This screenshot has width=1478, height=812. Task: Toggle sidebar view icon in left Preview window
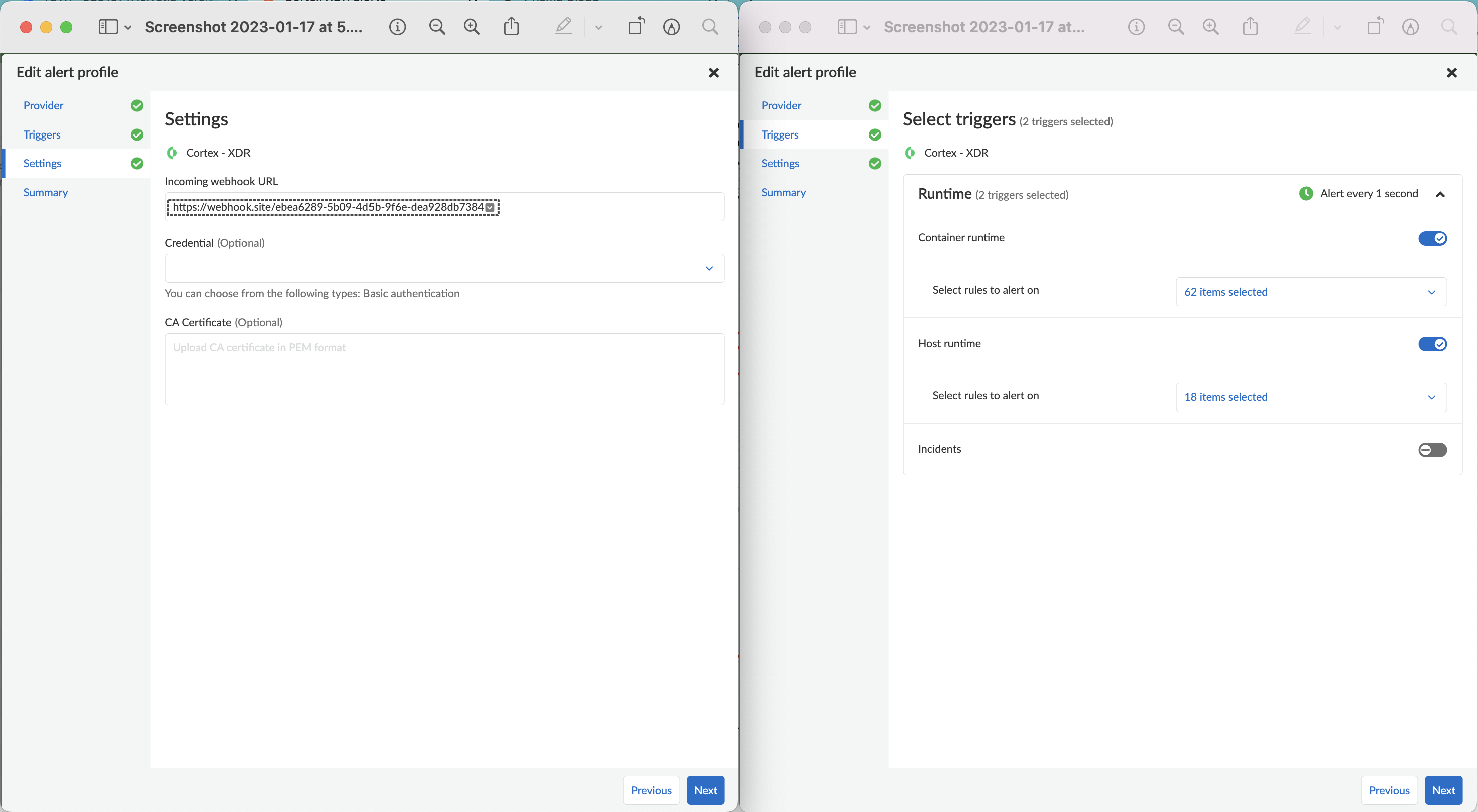[x=108, y=27]
